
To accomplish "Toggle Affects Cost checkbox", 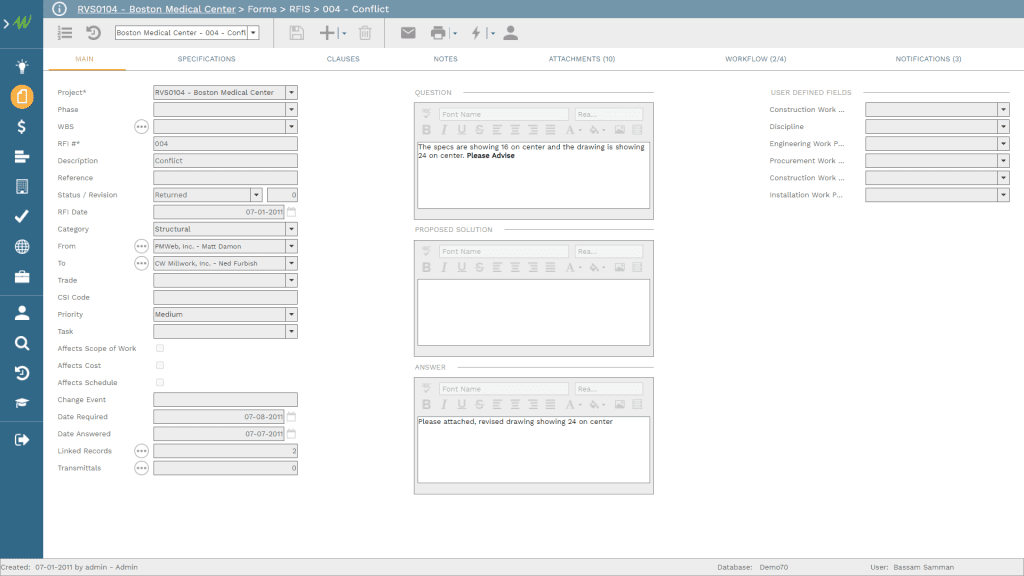I will coord(160,365).
